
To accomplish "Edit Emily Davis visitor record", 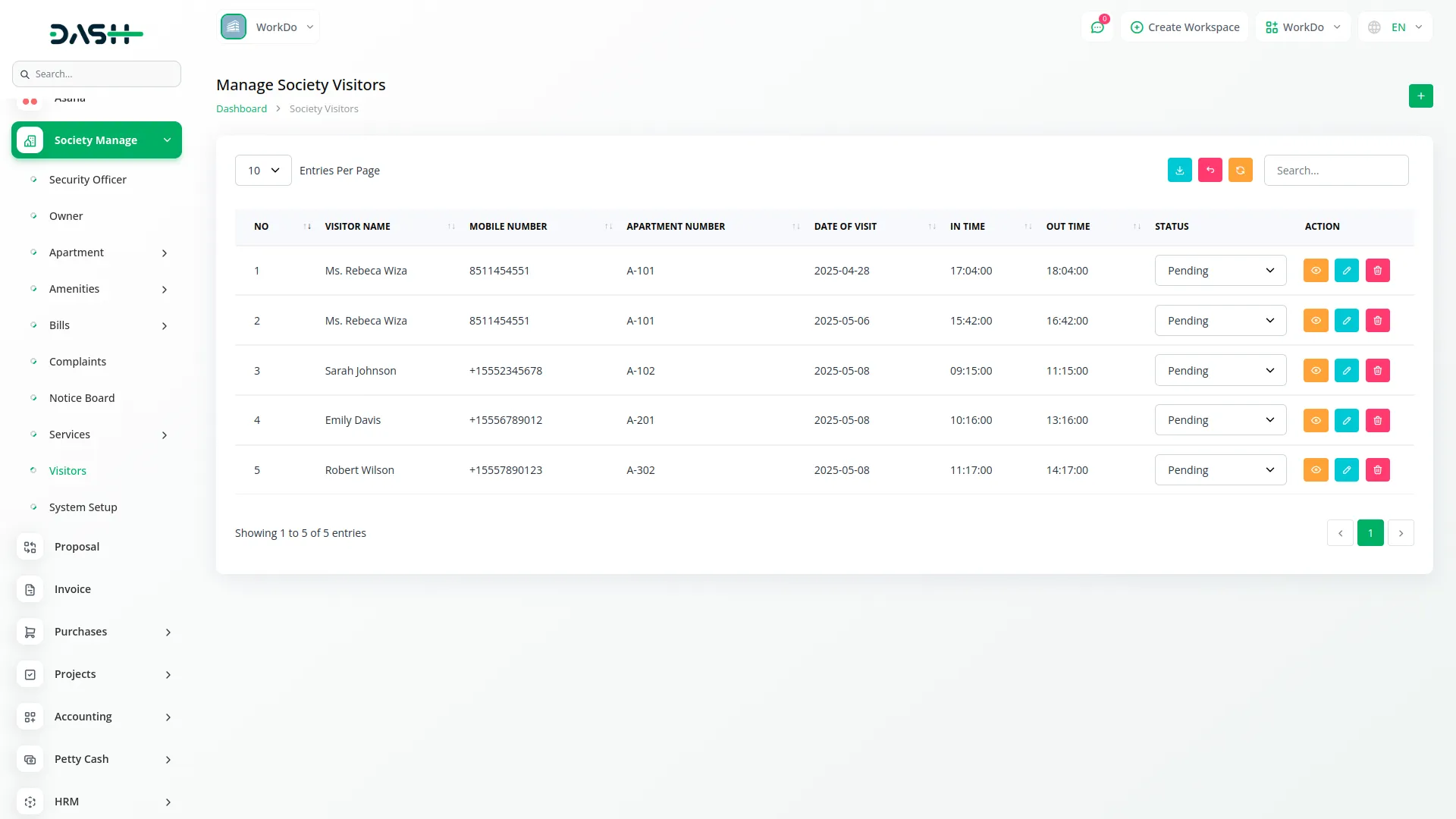I will [x=1346, y=421].
